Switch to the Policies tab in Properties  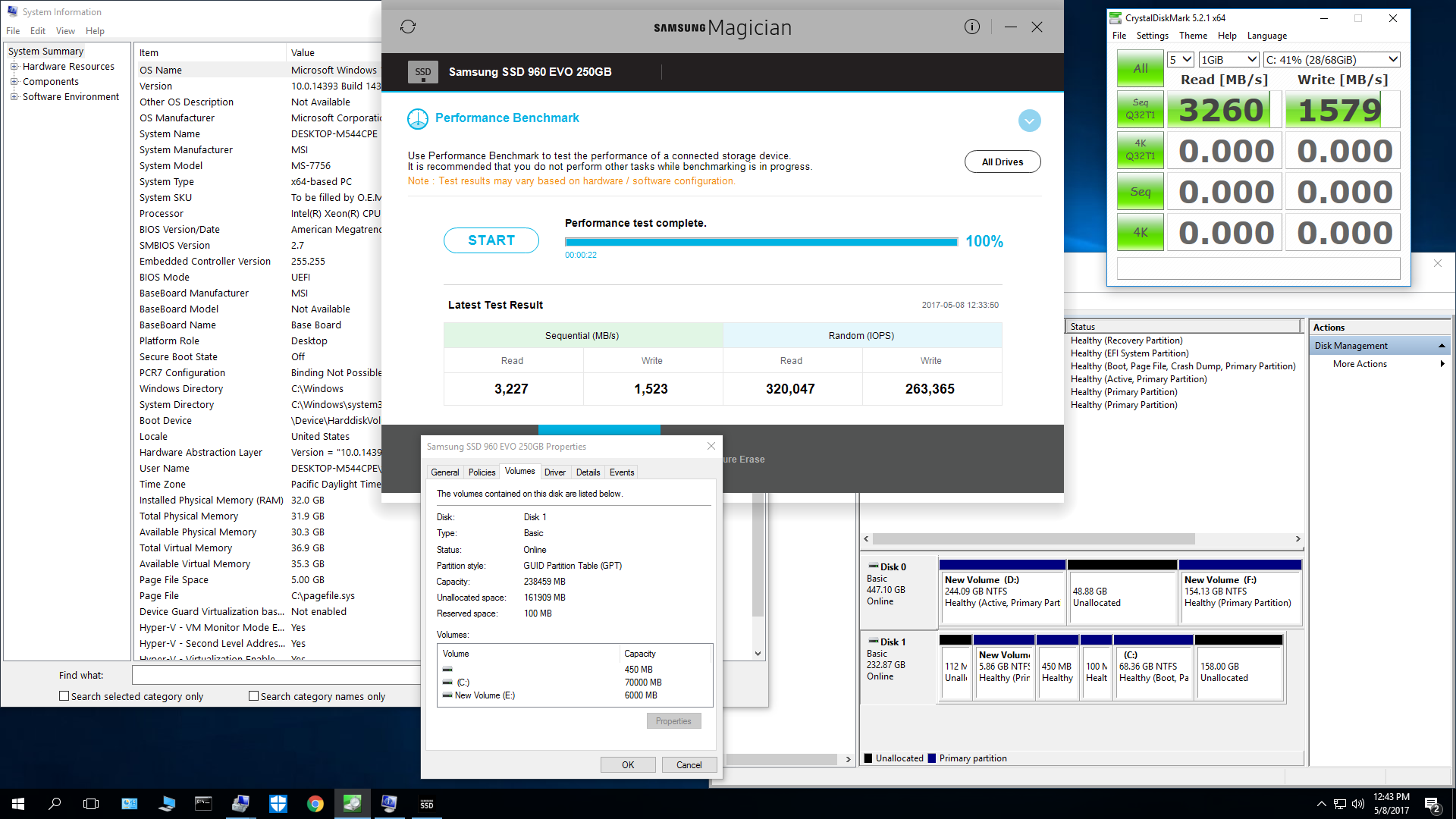coord(482,472)
